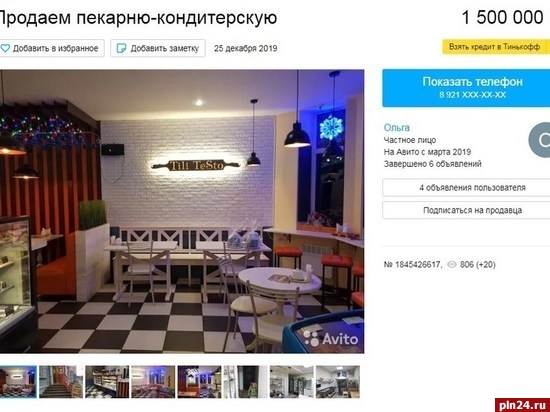The height and width of the screenshot is (412, 550).
Task: Select the fifth thumbnail in gallery
Action: click(199, 382)
